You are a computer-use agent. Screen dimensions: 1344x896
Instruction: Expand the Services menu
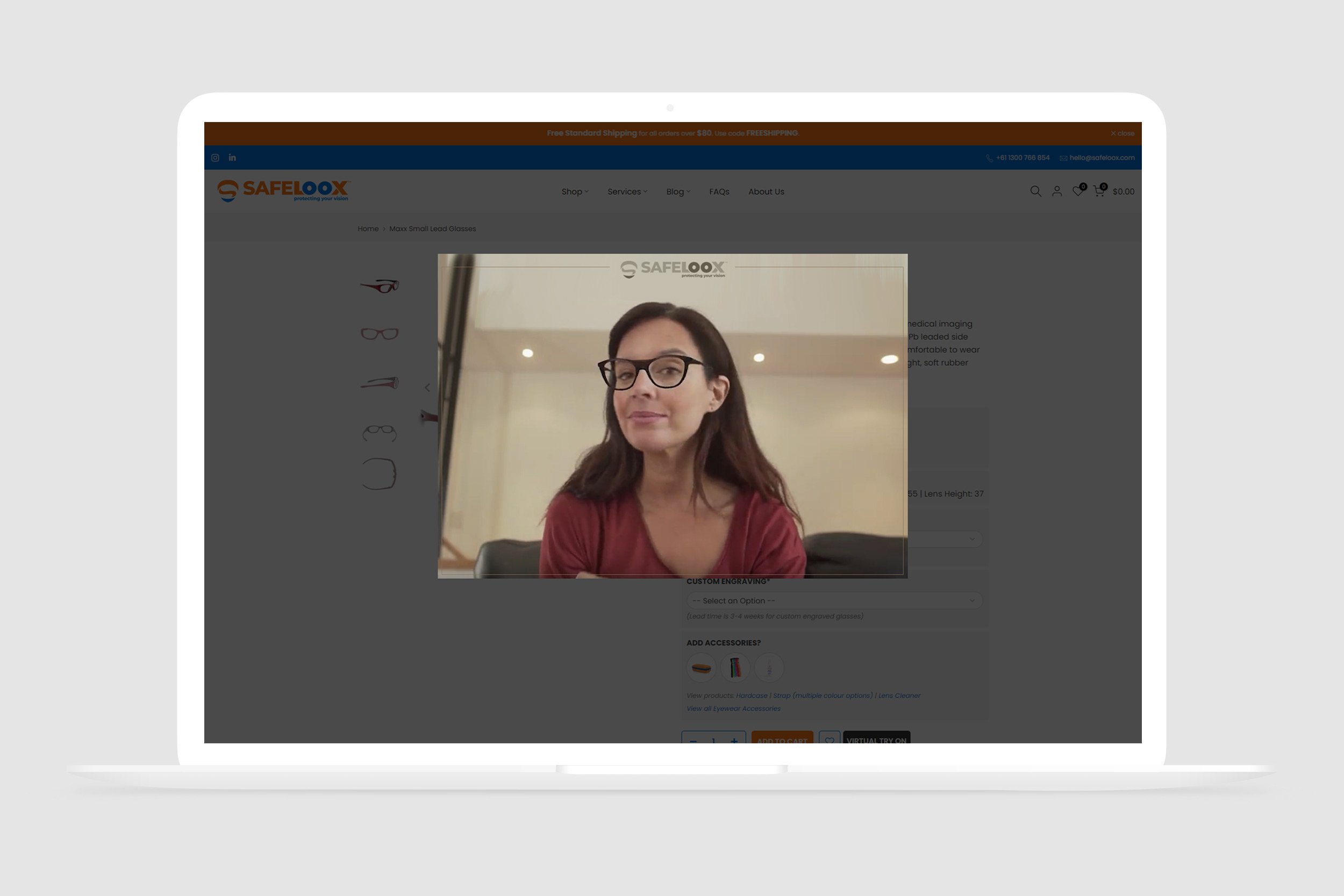(x=627, y=192)
